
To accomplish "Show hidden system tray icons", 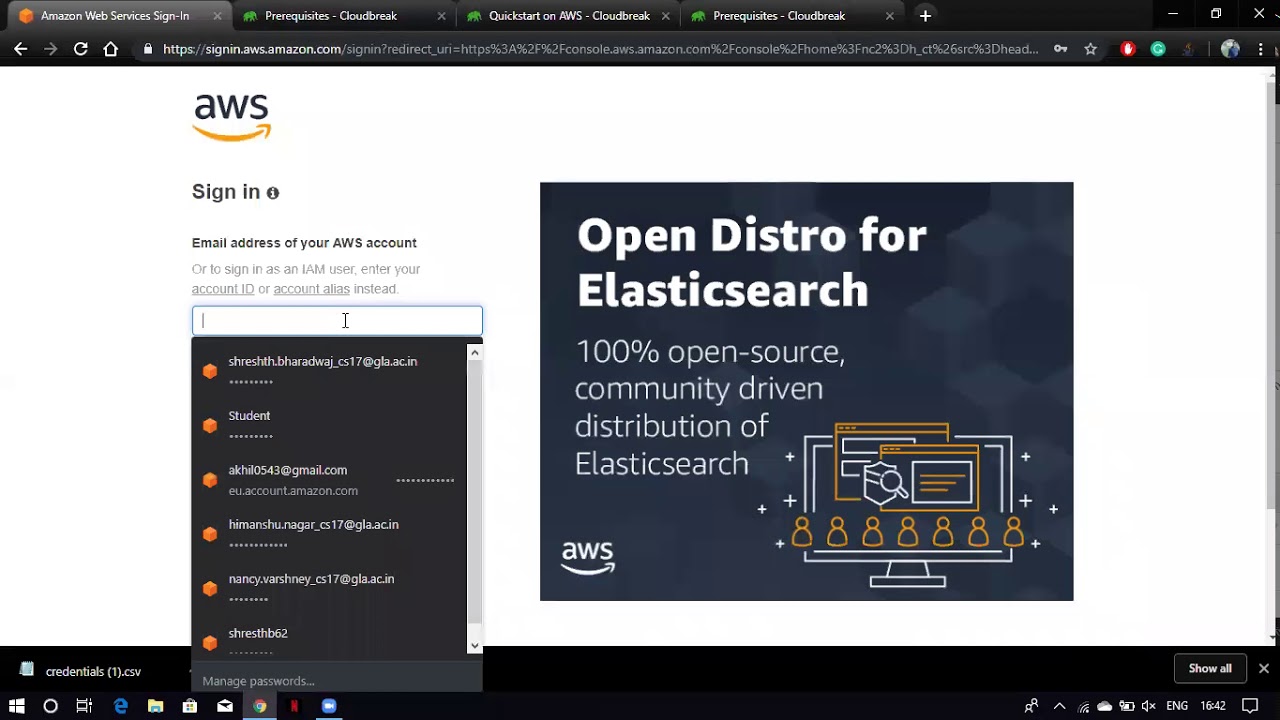I will [1059, 706].
